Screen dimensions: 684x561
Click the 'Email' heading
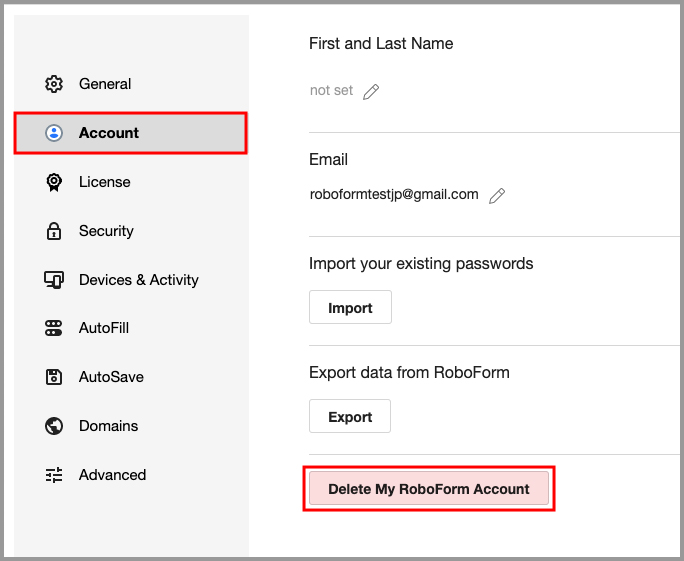328,160
